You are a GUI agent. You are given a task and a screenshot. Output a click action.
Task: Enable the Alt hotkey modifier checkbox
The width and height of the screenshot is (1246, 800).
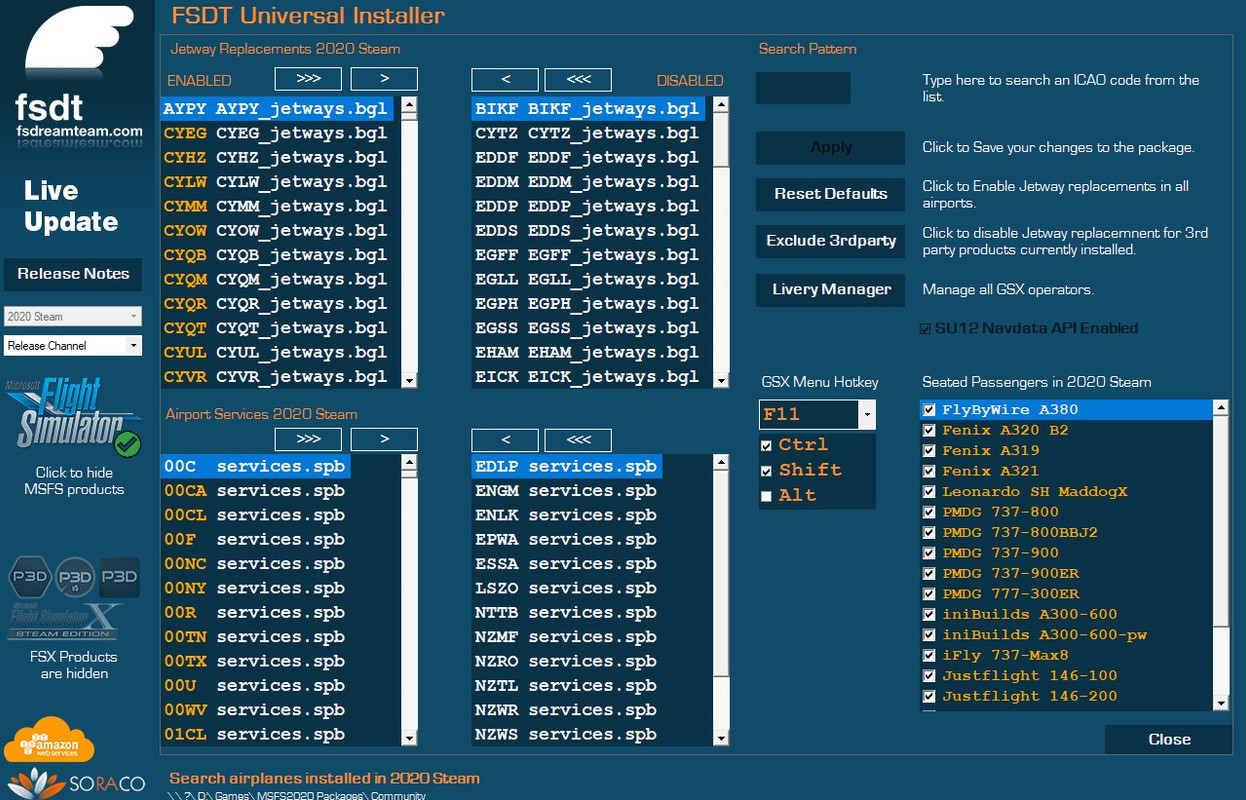[x=767, y=496]
